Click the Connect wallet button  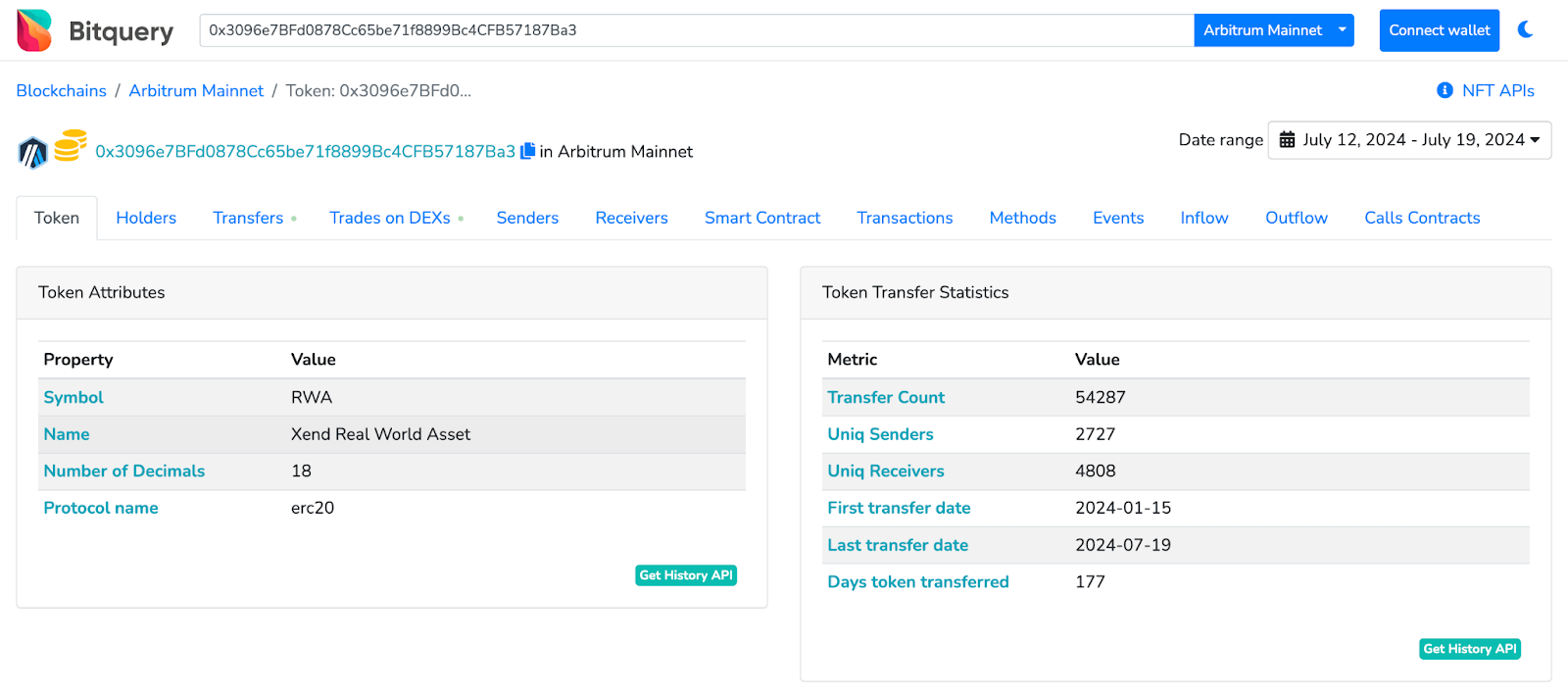1440,30
